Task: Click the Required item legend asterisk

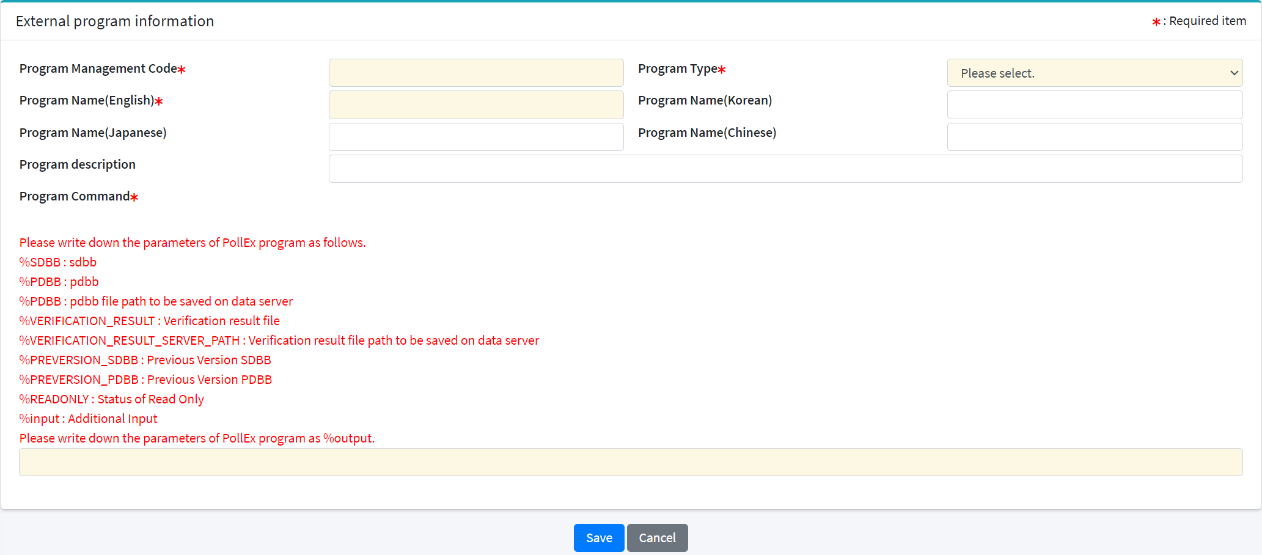Action: (x=1156, y=22)
